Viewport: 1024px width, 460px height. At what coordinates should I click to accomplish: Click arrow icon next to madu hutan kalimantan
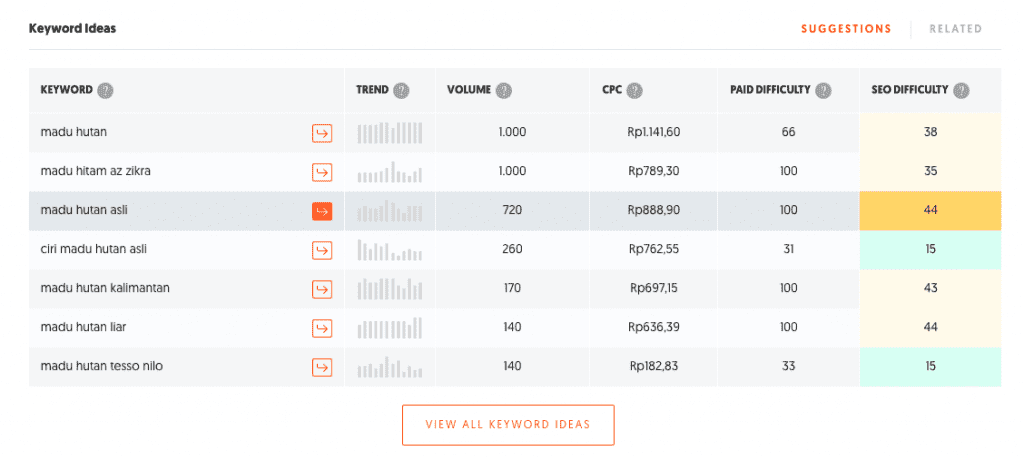coord(322,289)
